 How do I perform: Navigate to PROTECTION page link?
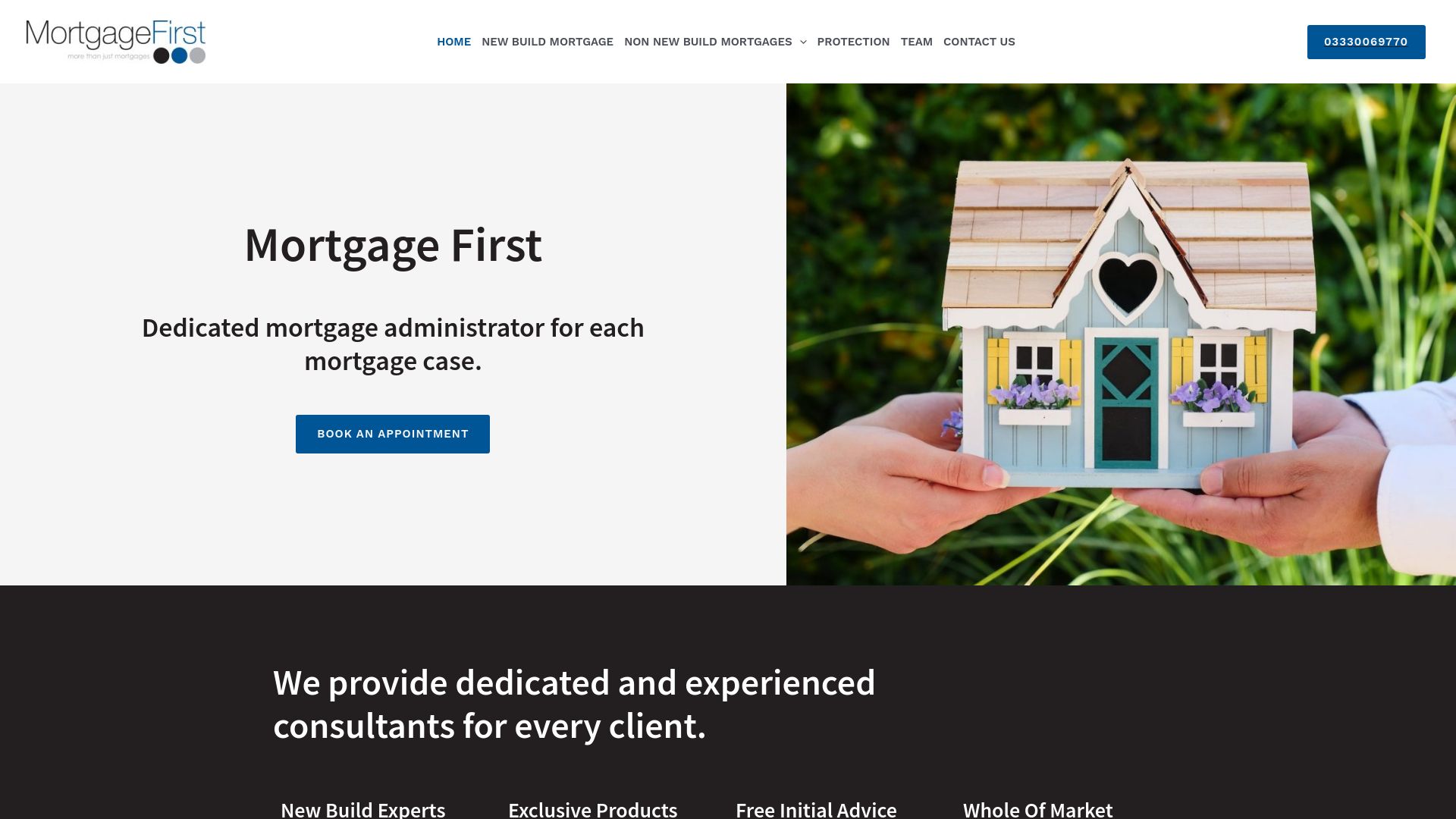[853, 41]
